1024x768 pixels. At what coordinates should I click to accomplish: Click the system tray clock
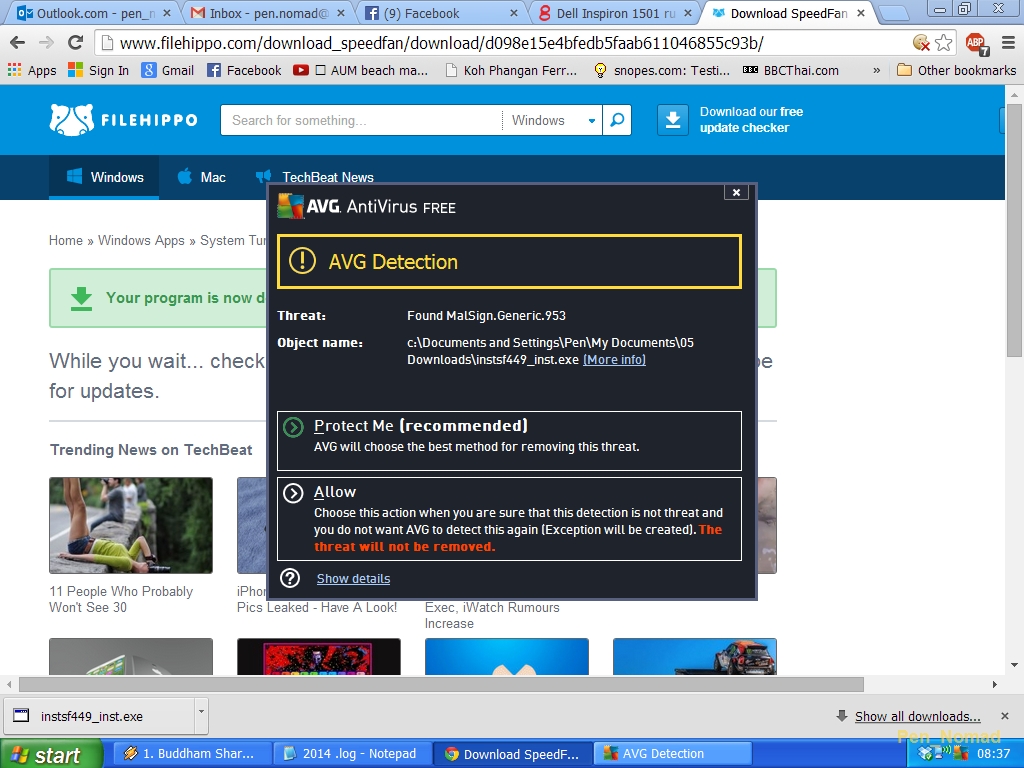(x=993, y=754)
